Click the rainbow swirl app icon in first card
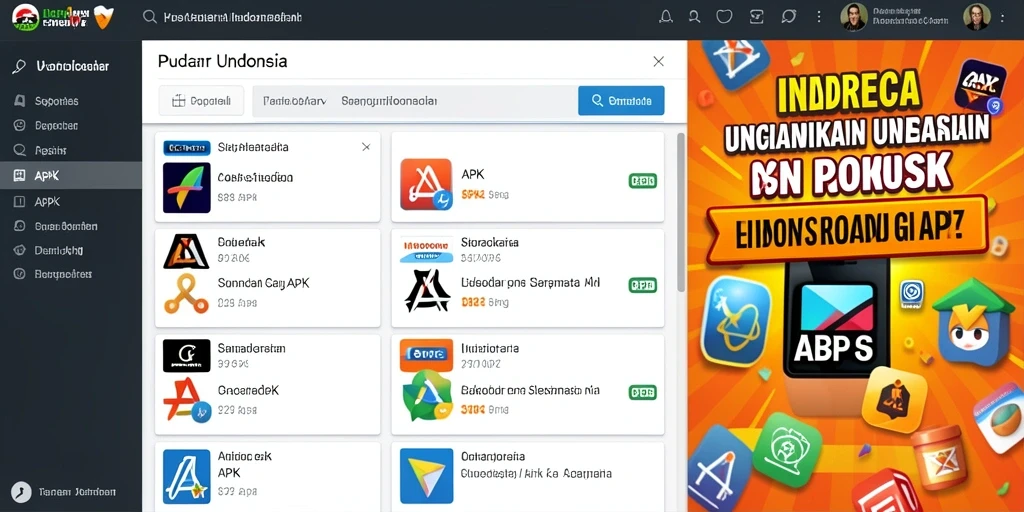 pyautogui.click(x=187, y=187)
